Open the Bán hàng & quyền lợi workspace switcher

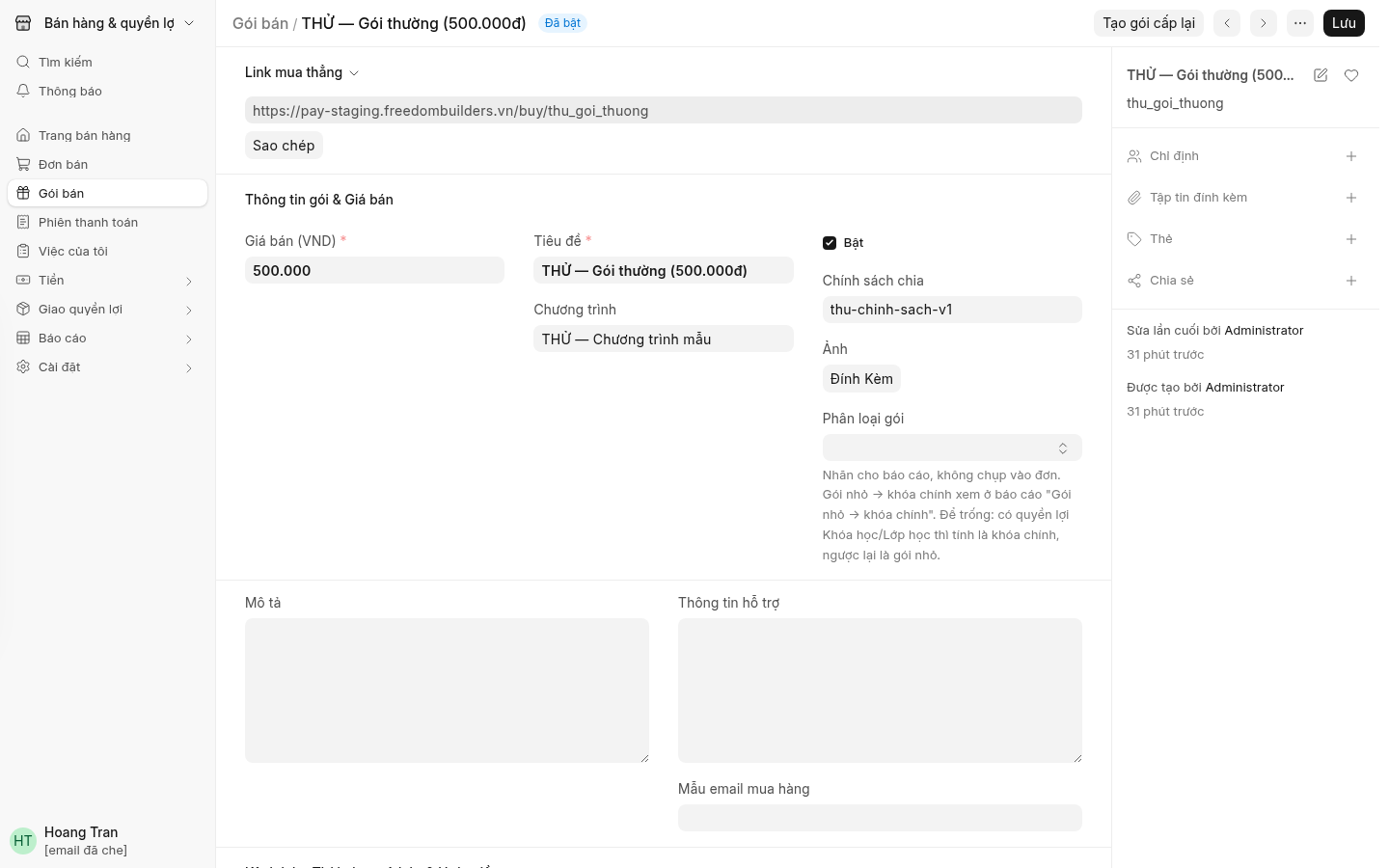106,23
